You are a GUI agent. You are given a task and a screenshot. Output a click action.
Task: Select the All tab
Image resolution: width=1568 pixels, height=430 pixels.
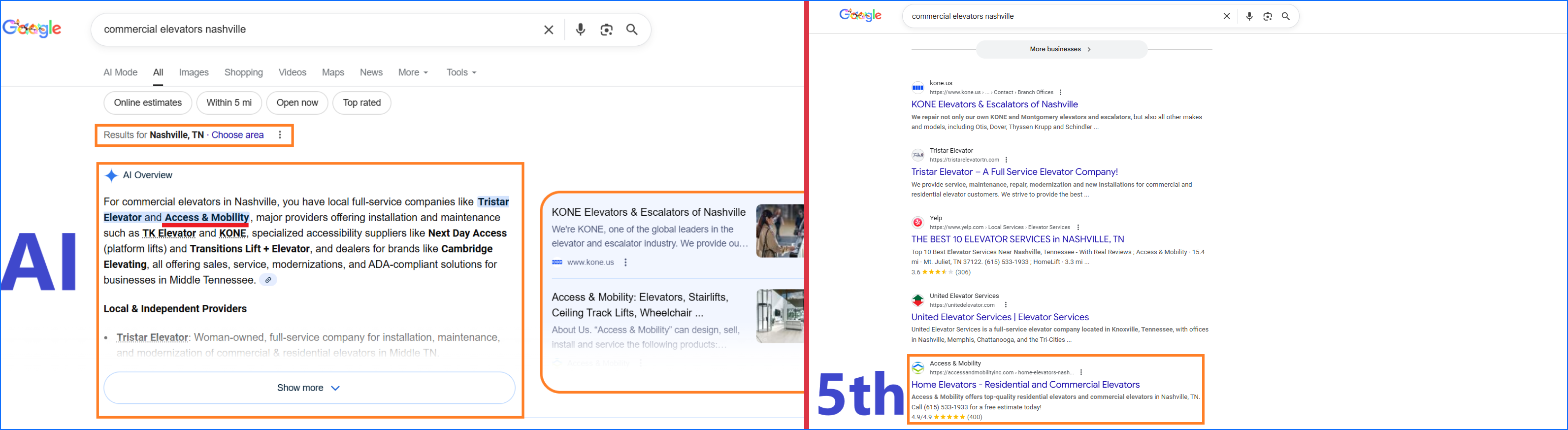point(158,72)
